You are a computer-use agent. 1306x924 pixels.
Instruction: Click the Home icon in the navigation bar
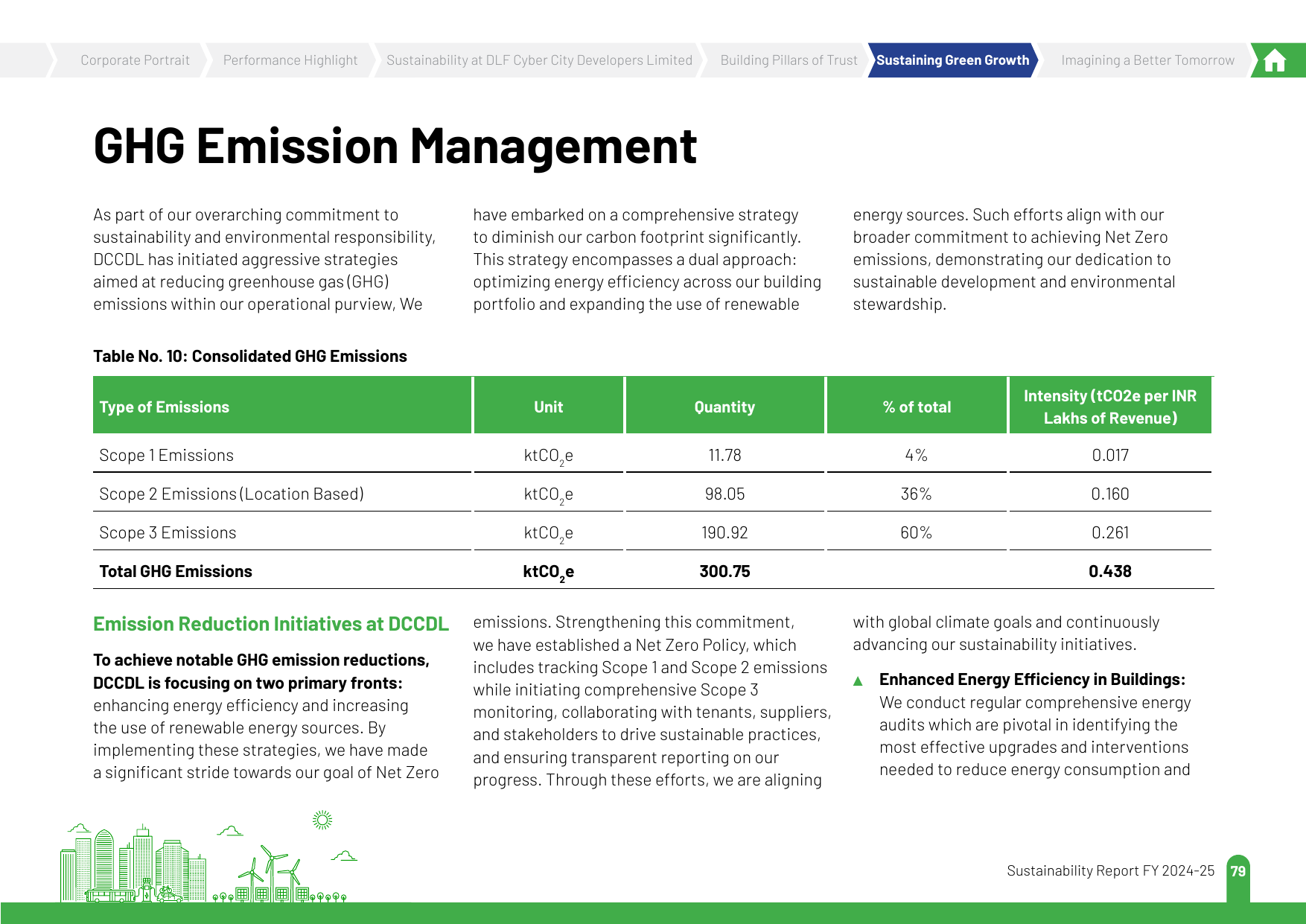tap(1275, 60)
